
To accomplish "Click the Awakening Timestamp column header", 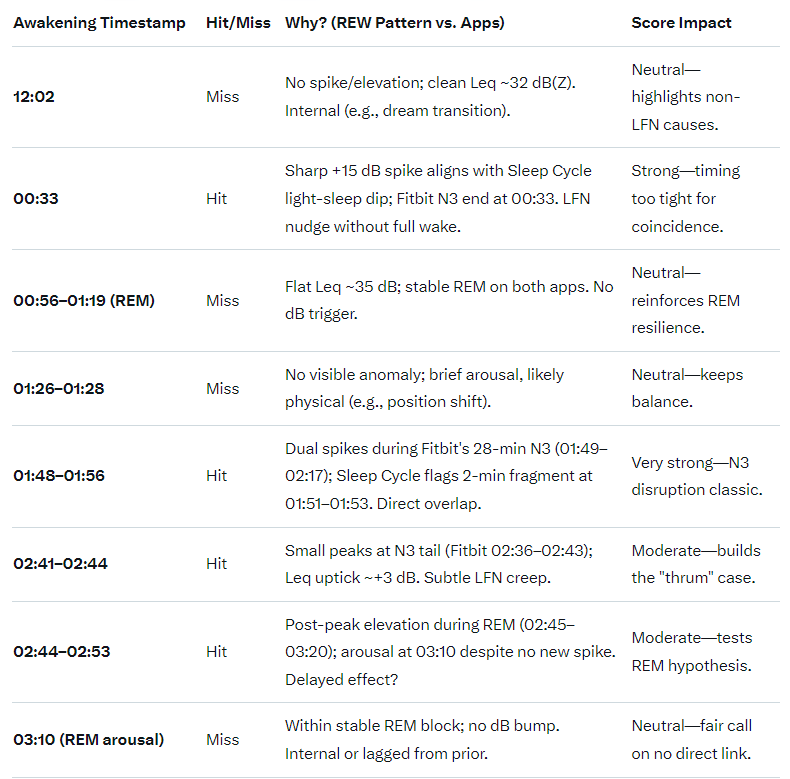I will tap(99, 22).
